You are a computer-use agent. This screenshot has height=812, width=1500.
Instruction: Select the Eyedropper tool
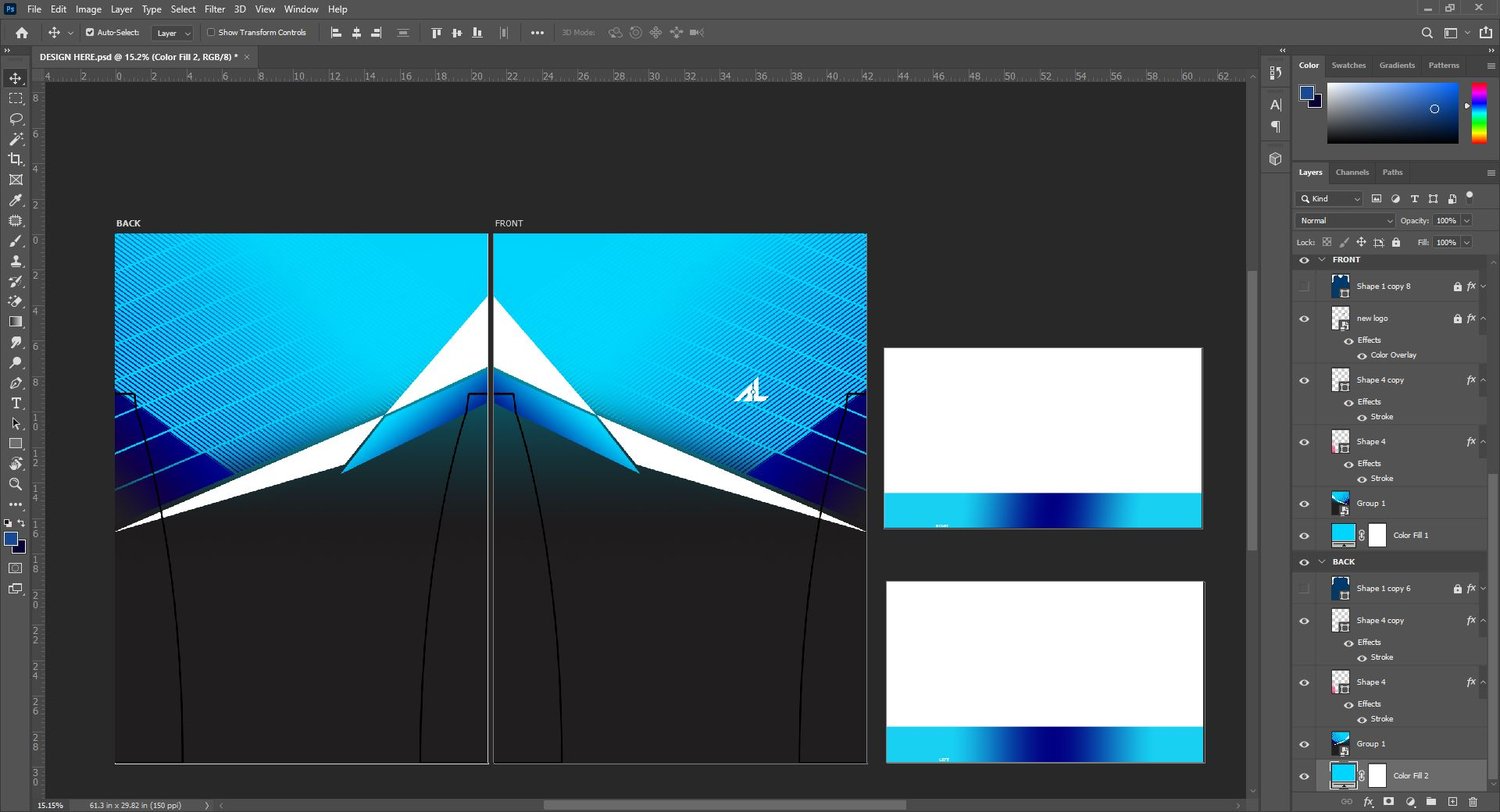pyautogui.click(x=15, y=200)
